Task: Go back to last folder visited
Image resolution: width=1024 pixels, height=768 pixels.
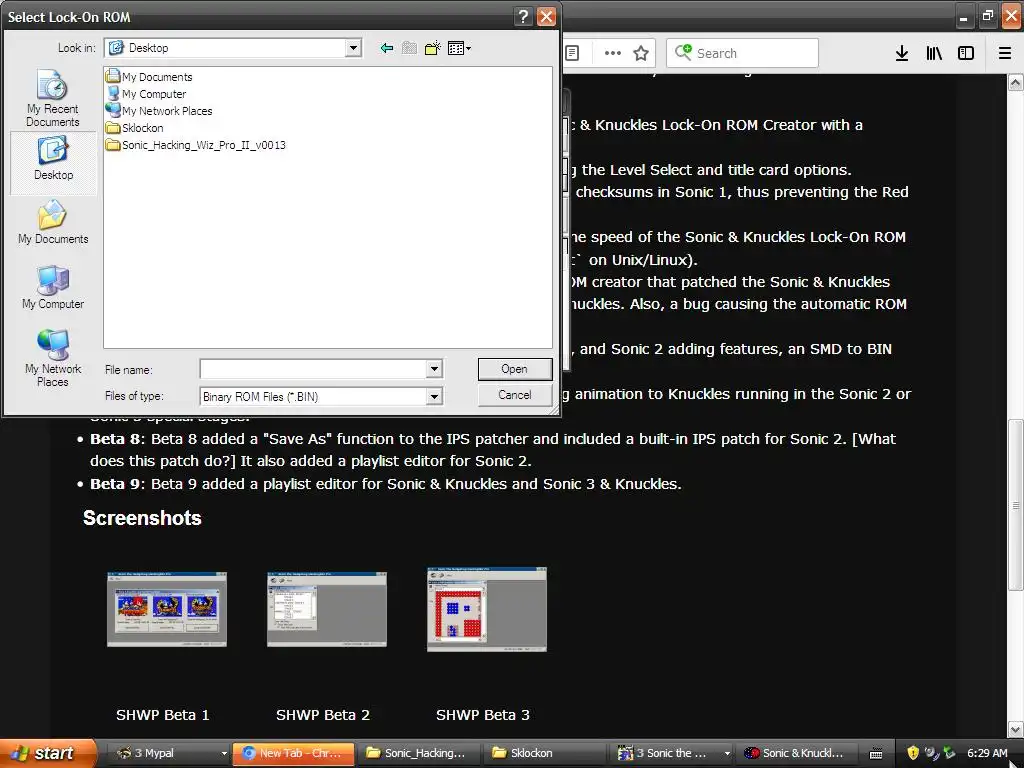Action: [x=387, y=48]
